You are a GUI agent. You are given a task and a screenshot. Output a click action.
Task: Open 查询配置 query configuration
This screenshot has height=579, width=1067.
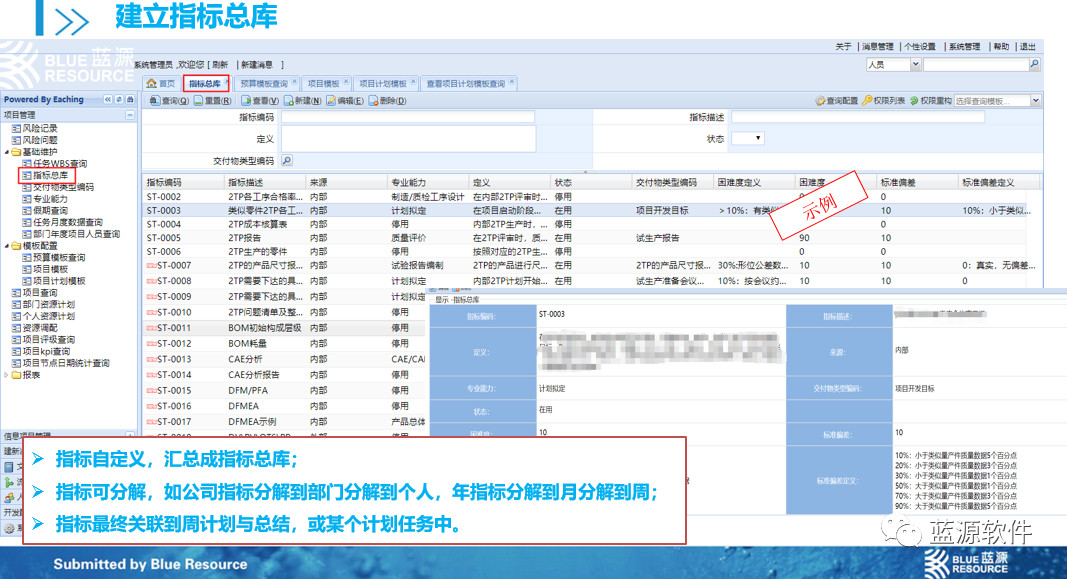click(821, 101)
